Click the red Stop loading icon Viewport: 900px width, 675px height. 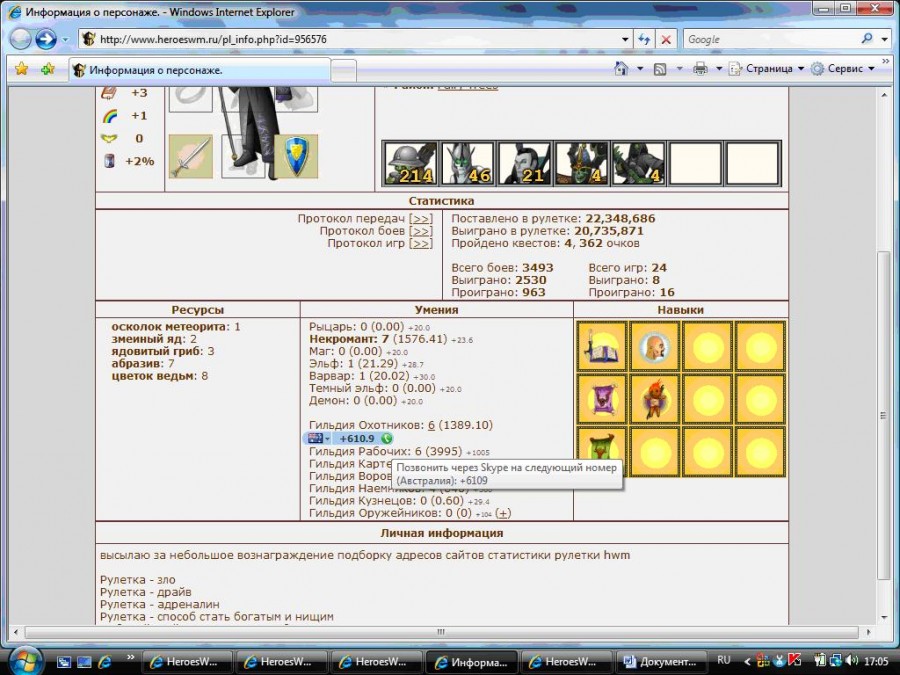click(x=666, y=39)
